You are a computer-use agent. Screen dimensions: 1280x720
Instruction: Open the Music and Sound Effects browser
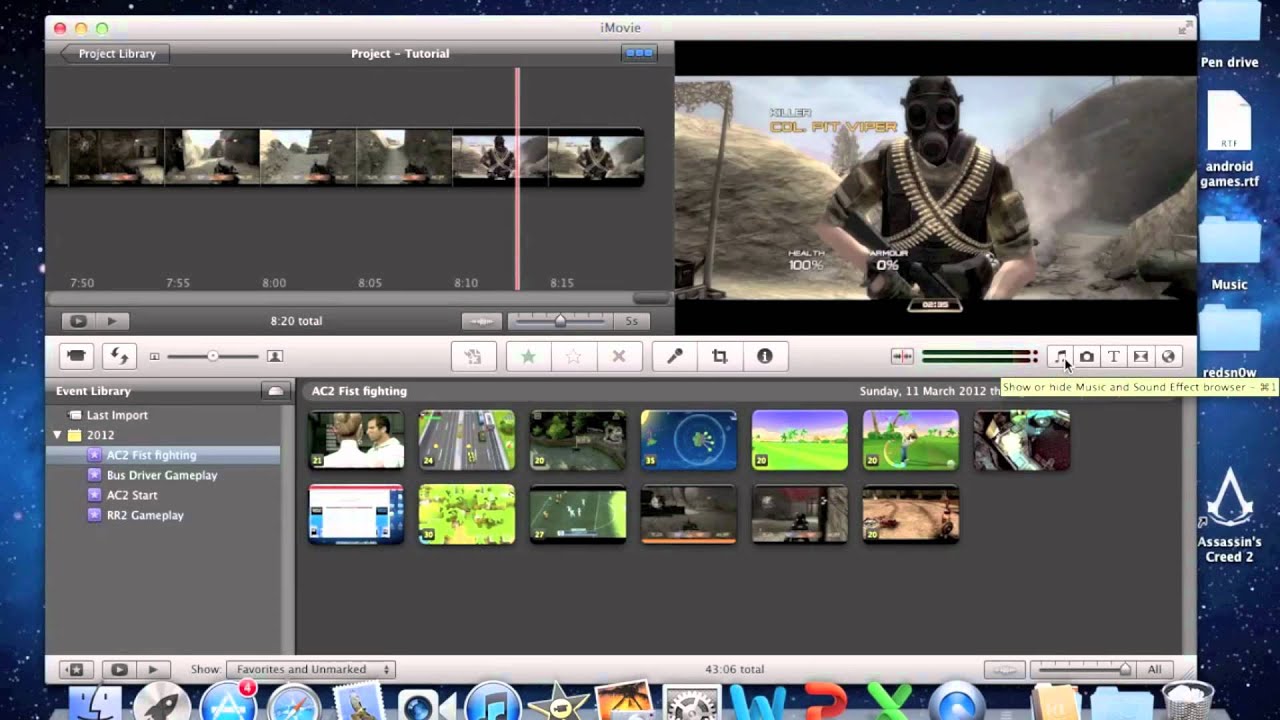click(x=1060, y=356)
